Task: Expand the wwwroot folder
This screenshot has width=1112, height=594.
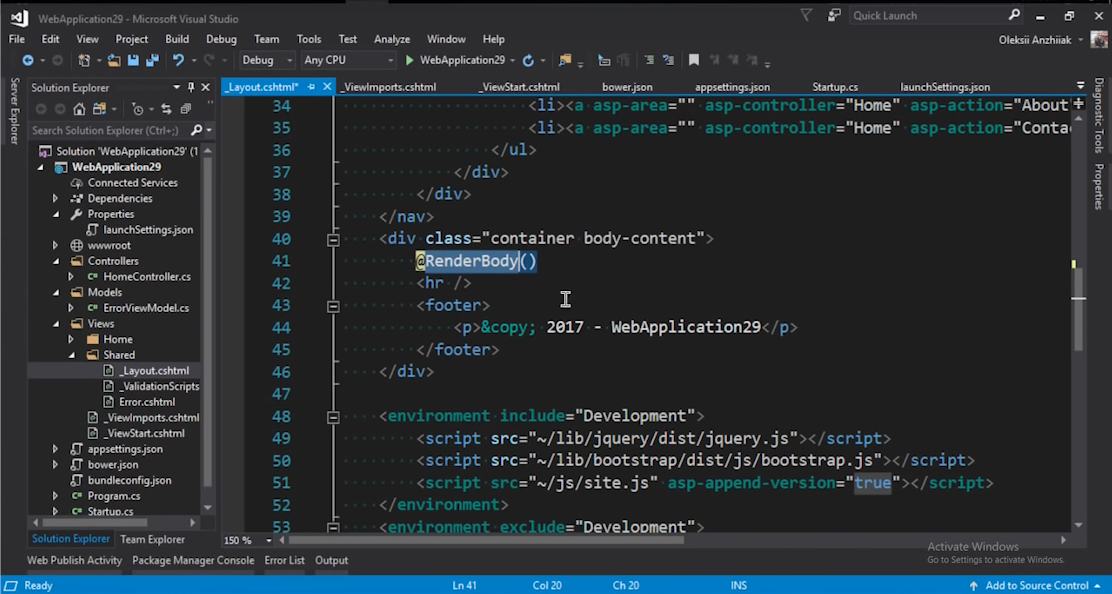Action: pyautogui.click(x=55, y=245)
